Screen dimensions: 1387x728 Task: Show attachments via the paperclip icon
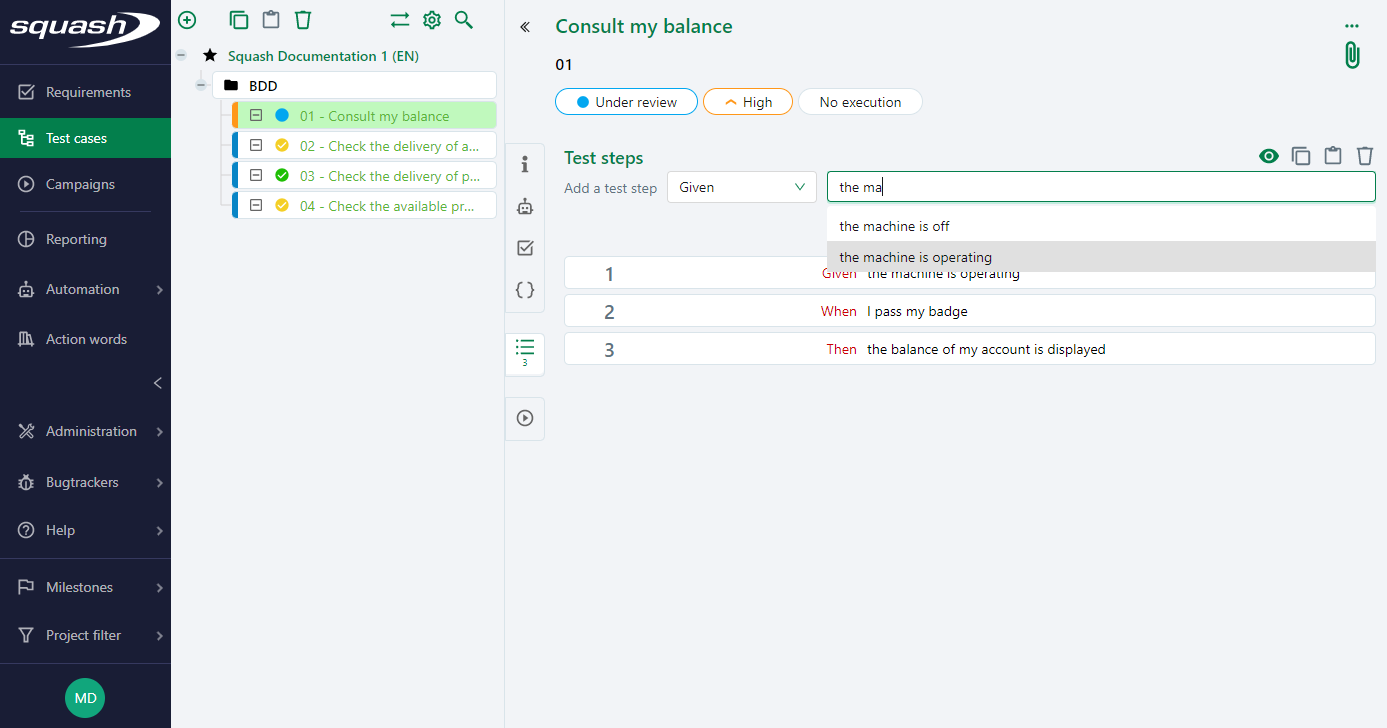(x=1351, y=55)
